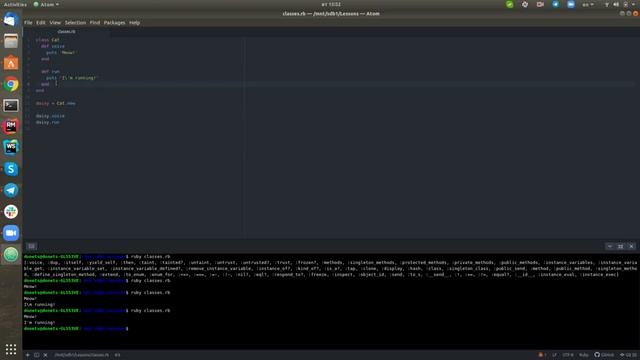The image size is (640, 360).
Task: Click the Ruby grammar selector
Action: (x=584, y=355)
